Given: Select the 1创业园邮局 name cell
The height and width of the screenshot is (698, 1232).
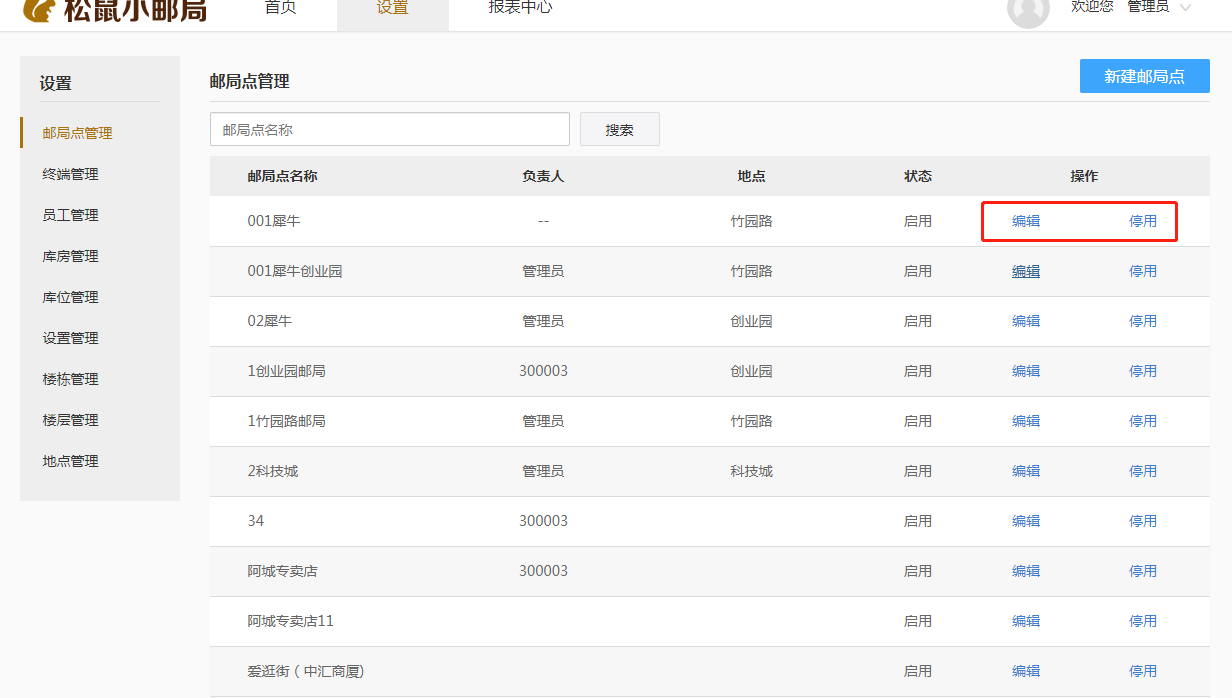Looking at the screenshot, I should pos(287,371).
